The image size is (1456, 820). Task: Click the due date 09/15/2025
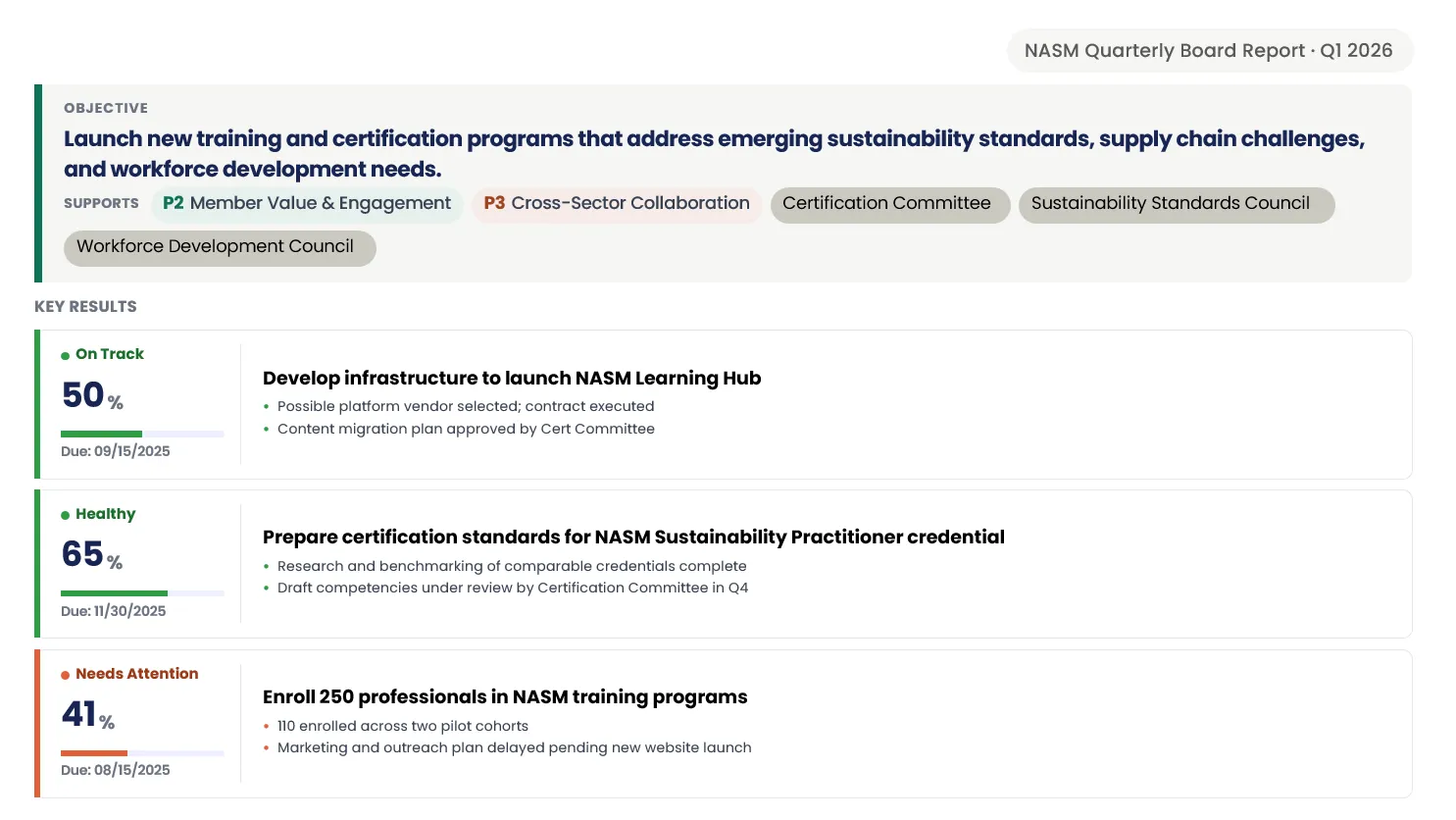click(x=116, y=451)
